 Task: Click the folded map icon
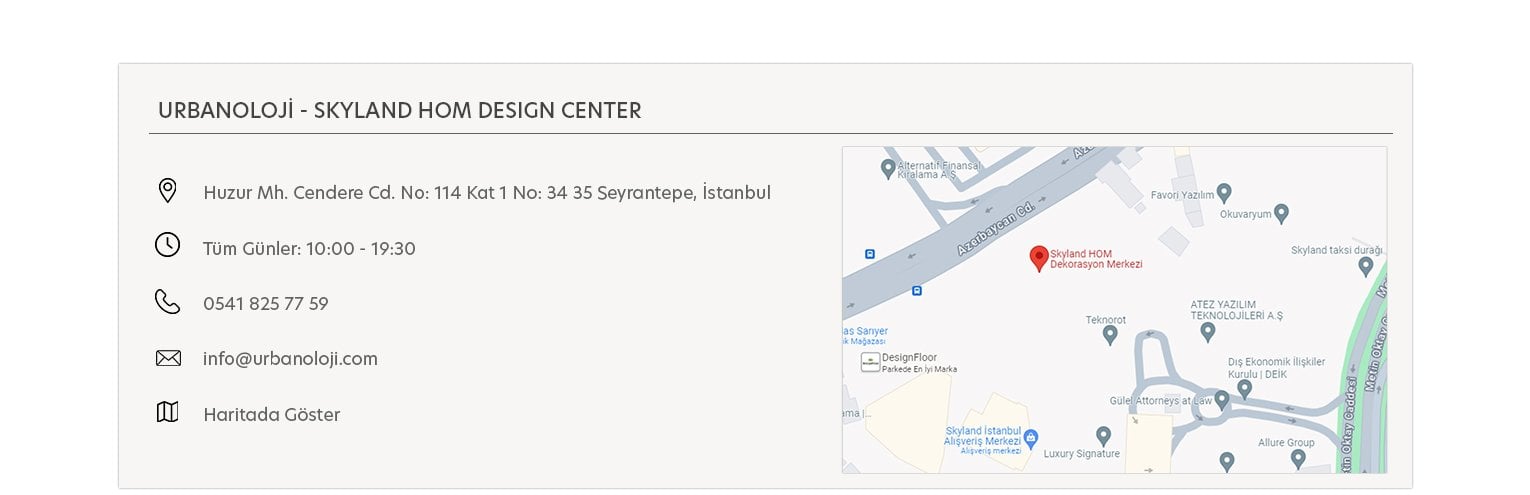point(167,412)
